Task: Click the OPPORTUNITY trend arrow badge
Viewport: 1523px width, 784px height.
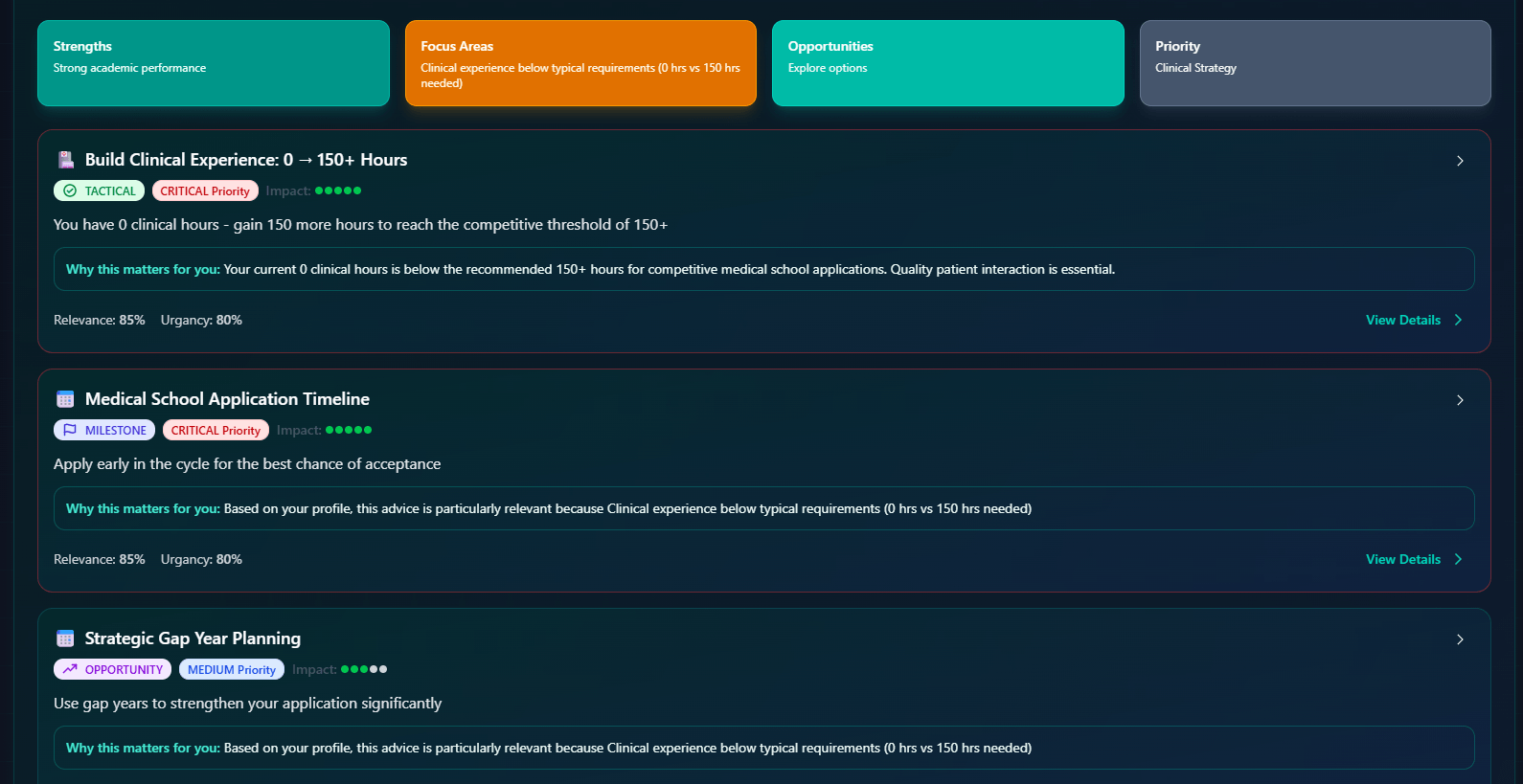Action: 113,669
